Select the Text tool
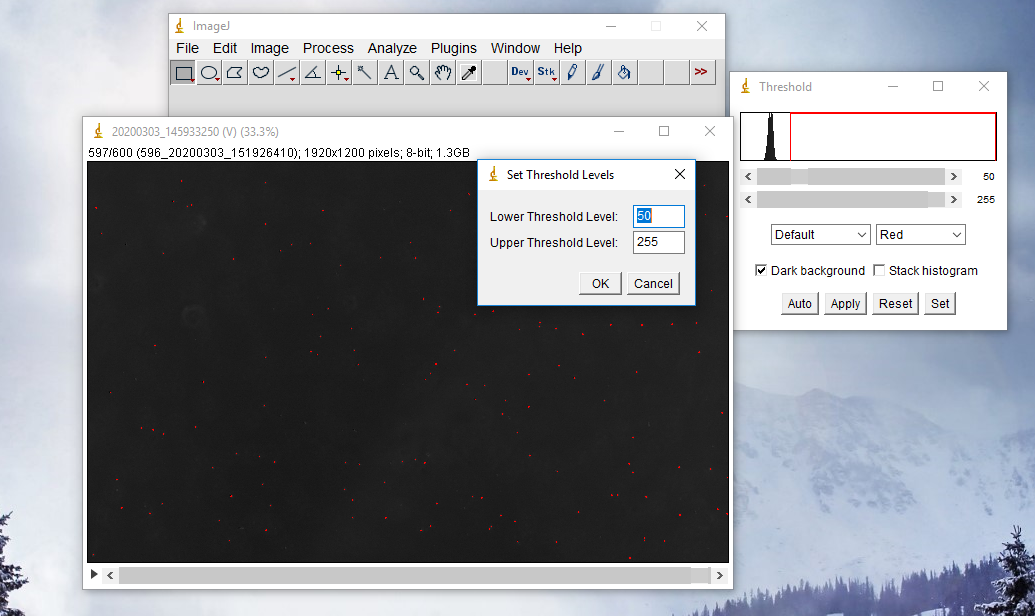 click(x=391, y=73)
